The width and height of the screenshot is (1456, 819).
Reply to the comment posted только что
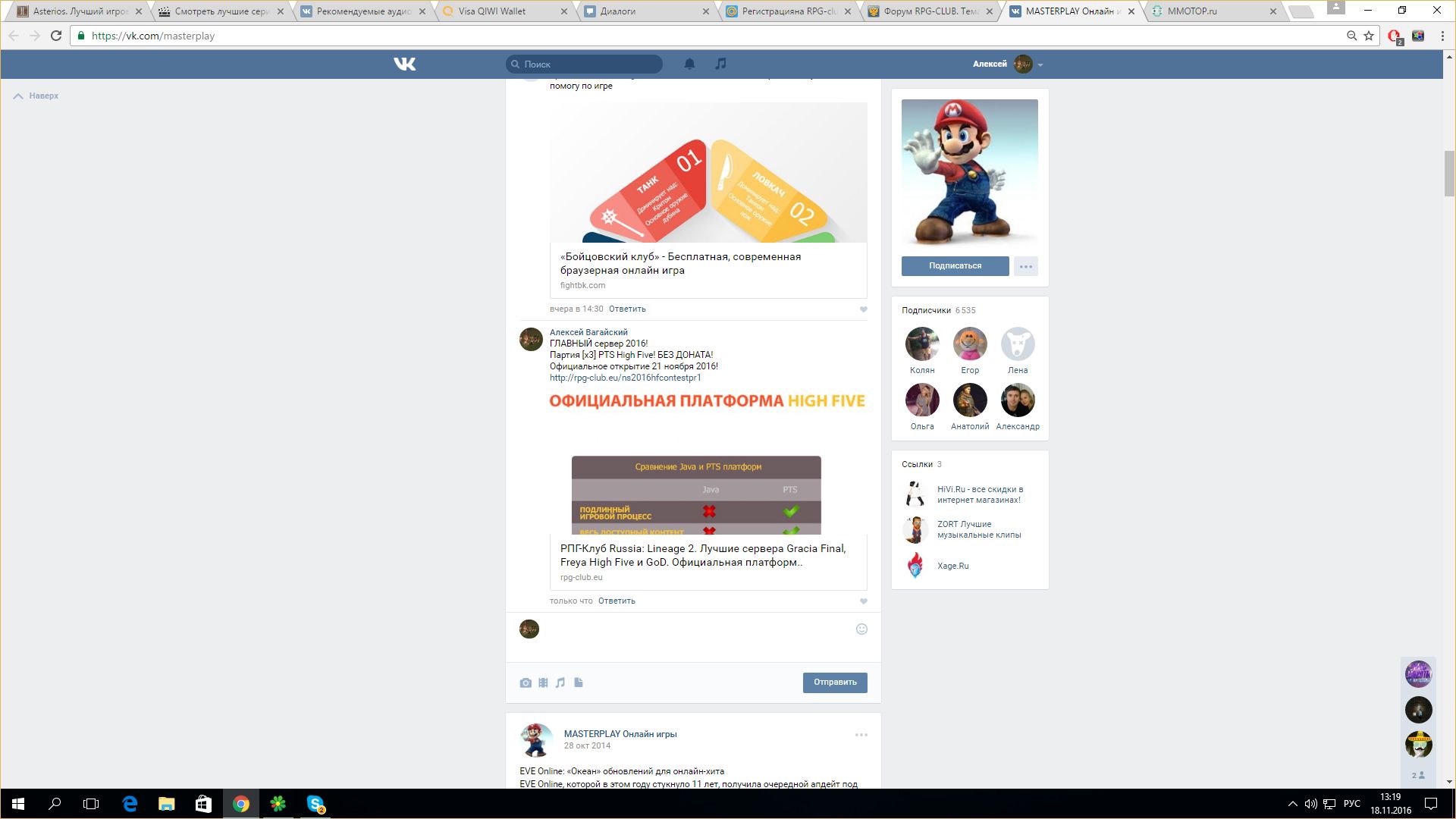617,601
